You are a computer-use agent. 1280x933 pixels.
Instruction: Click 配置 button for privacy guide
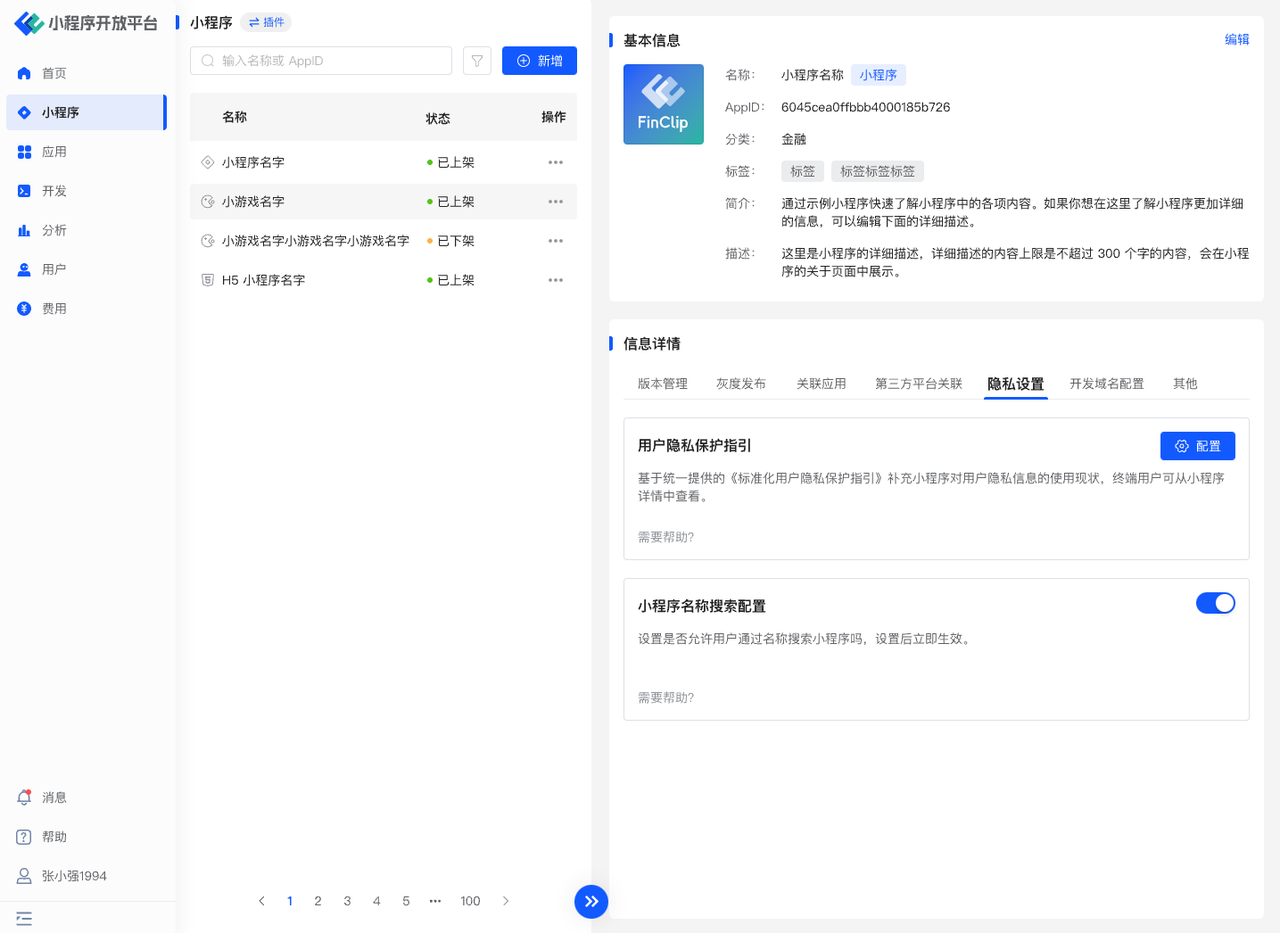pos(1197,446)
